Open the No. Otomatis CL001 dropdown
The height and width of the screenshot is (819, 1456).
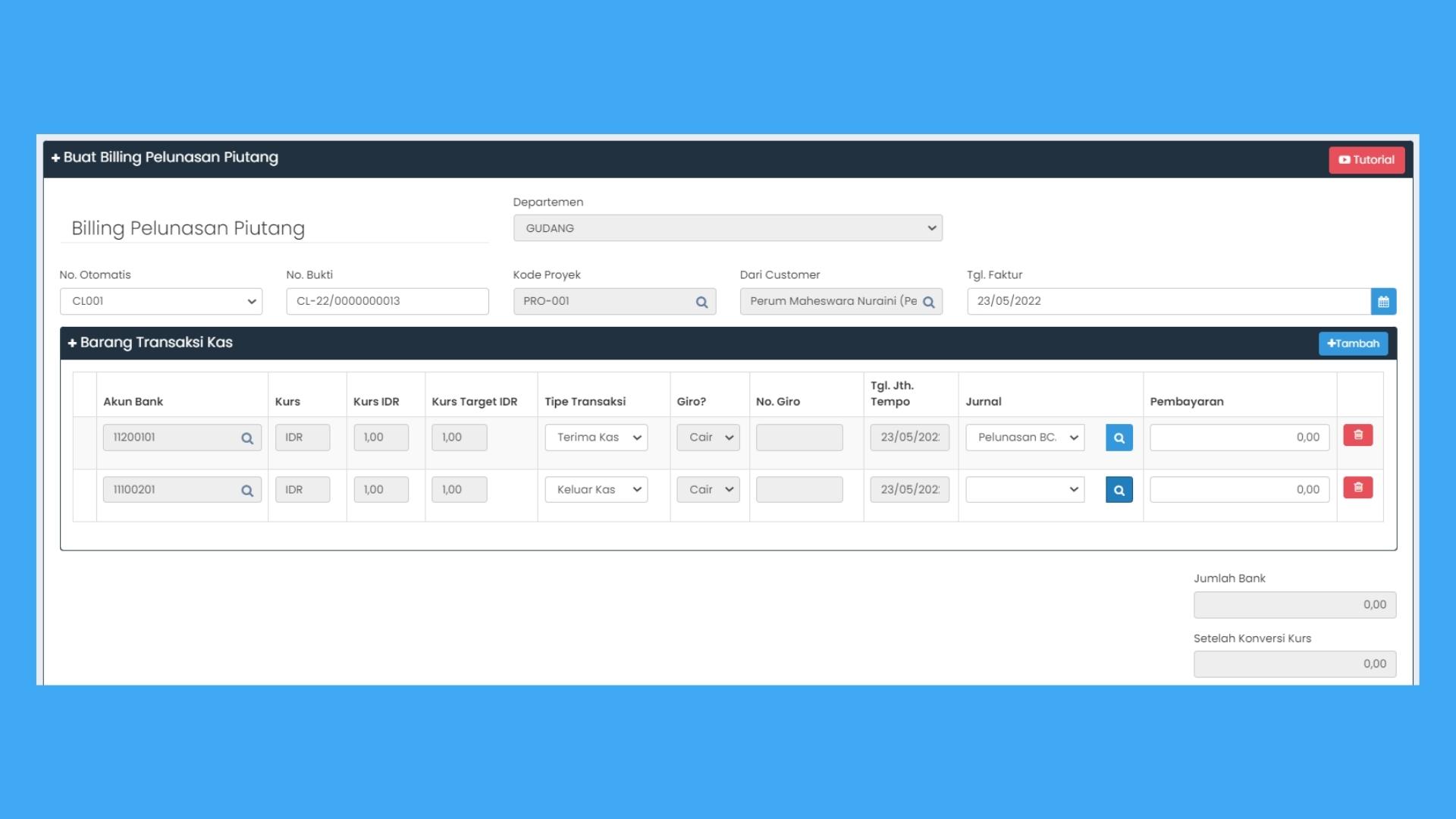tap(161, 301)
